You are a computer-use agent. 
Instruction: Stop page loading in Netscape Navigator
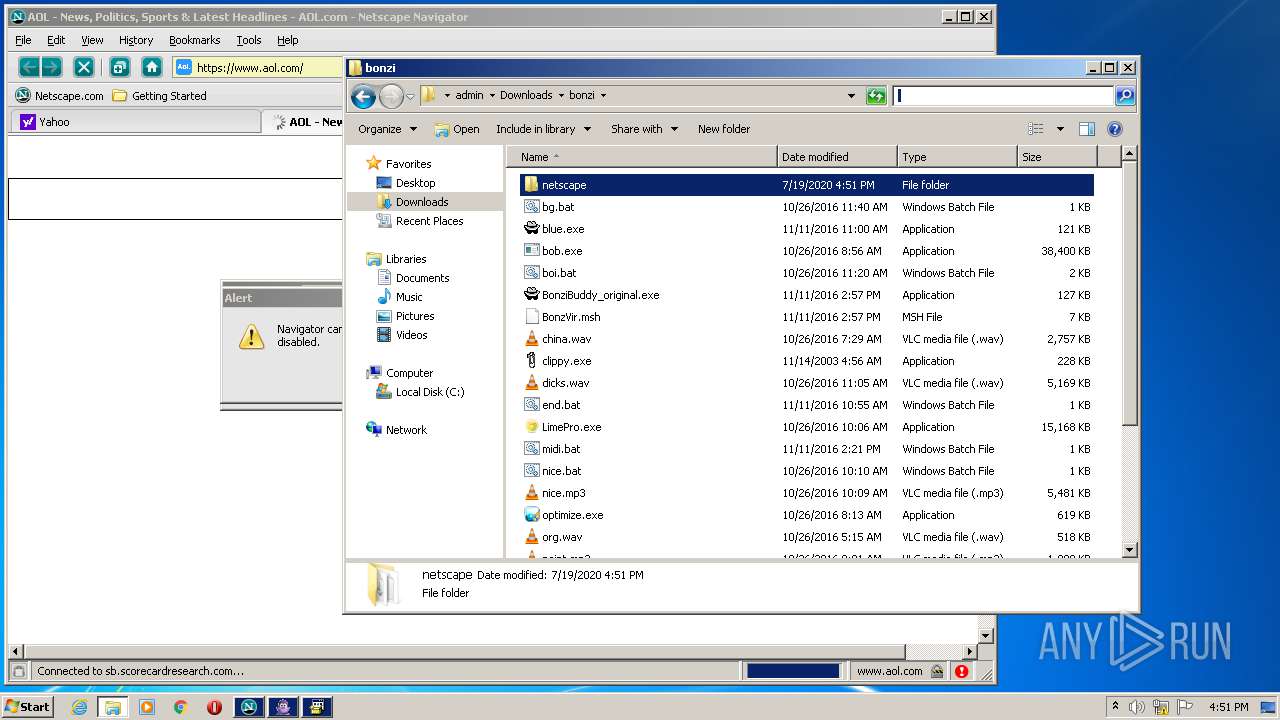pyautogui.click(x=85, y=67)
